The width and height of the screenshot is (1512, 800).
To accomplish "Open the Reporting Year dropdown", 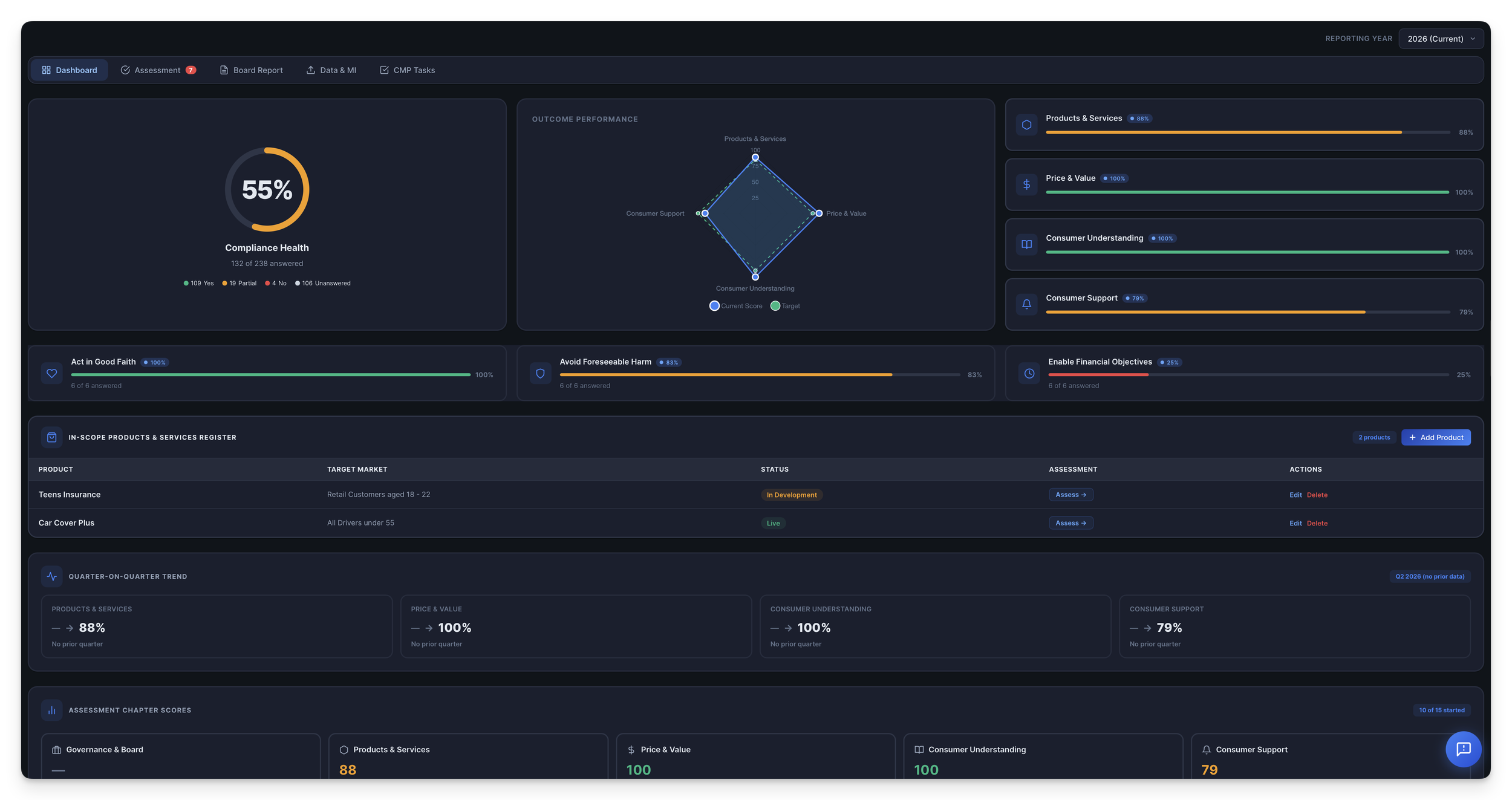I will 1440,39.
